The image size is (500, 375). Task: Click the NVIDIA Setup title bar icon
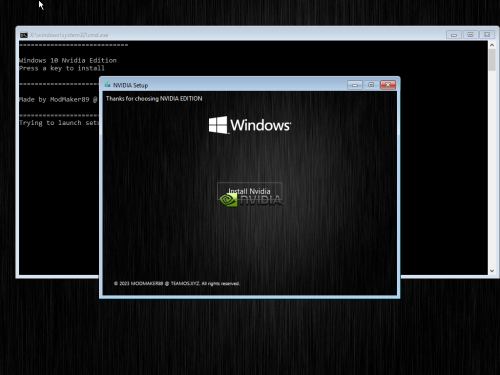107,85
